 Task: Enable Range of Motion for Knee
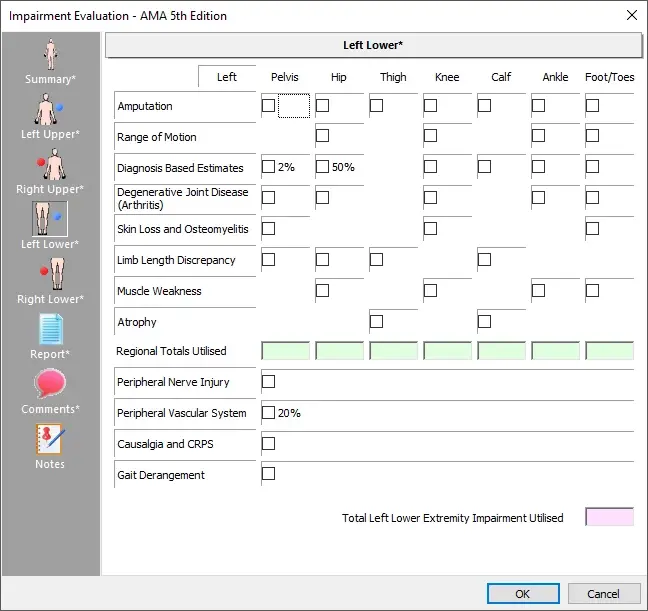[430, 136]
